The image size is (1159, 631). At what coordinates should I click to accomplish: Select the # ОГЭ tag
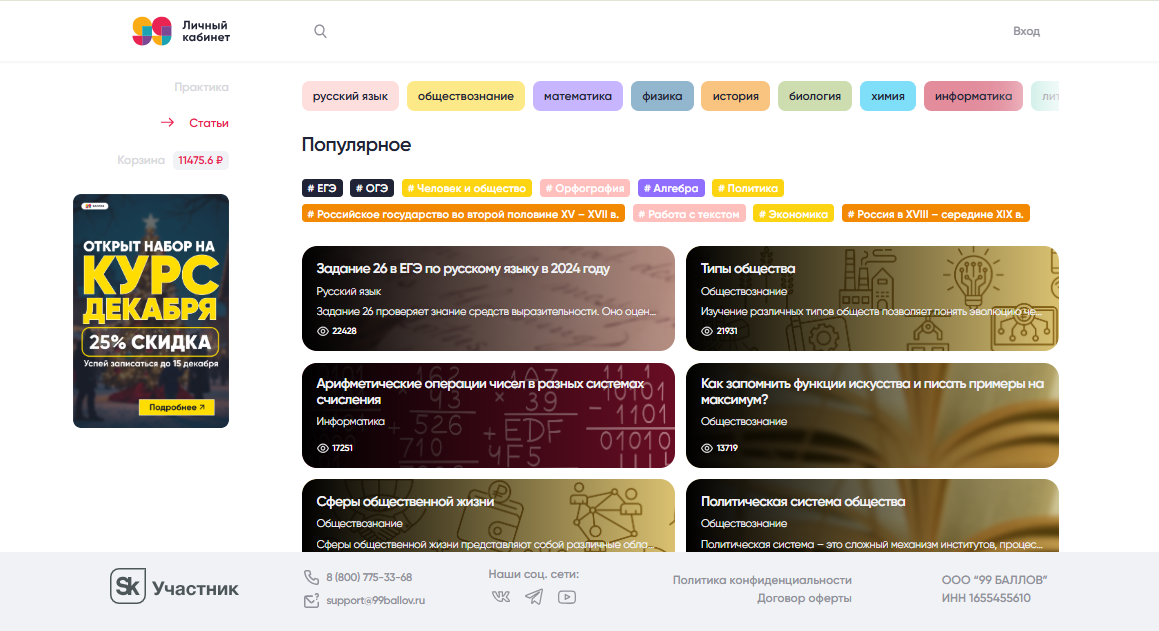[372, 188]
